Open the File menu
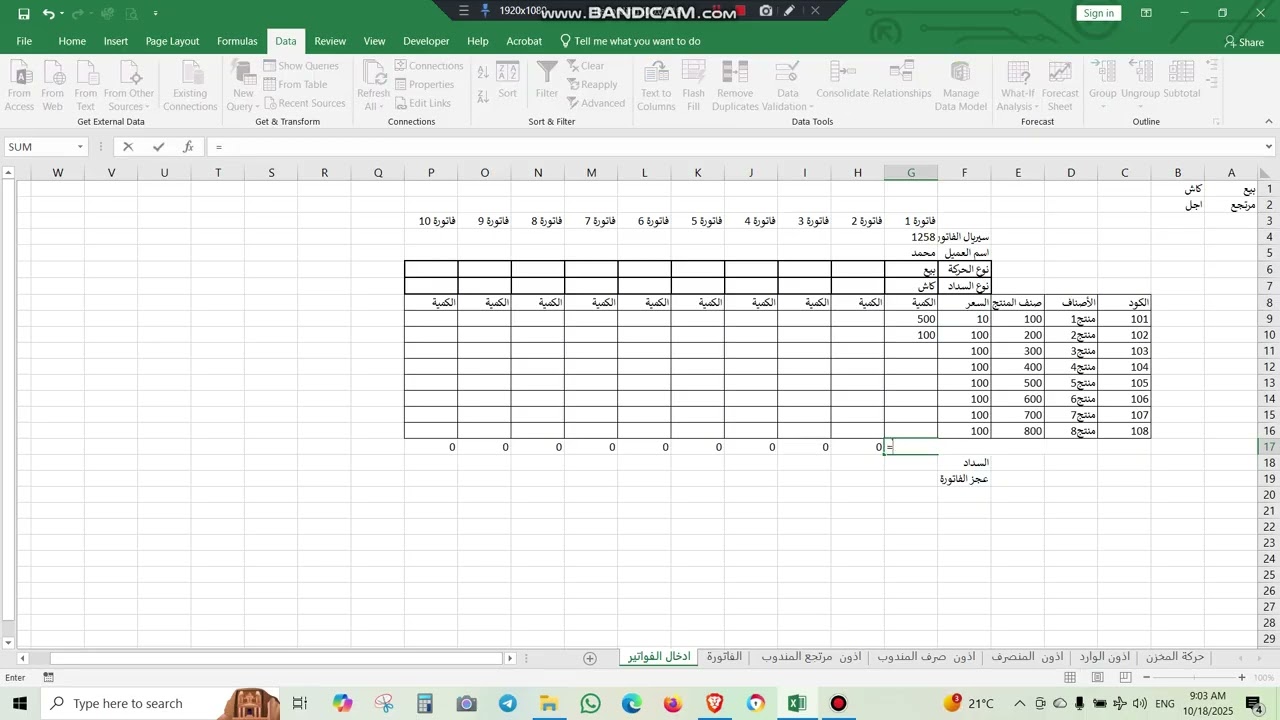1280x720 pixels. tap(24, 41)
